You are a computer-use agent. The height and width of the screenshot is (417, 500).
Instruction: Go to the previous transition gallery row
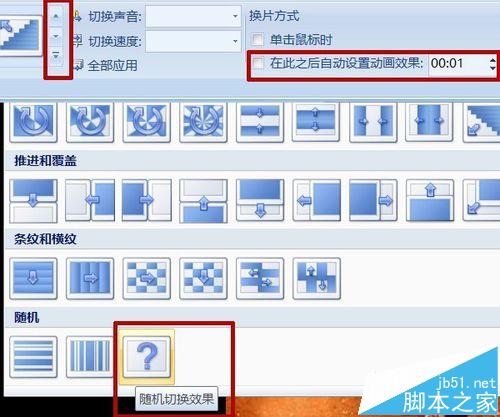56,16
